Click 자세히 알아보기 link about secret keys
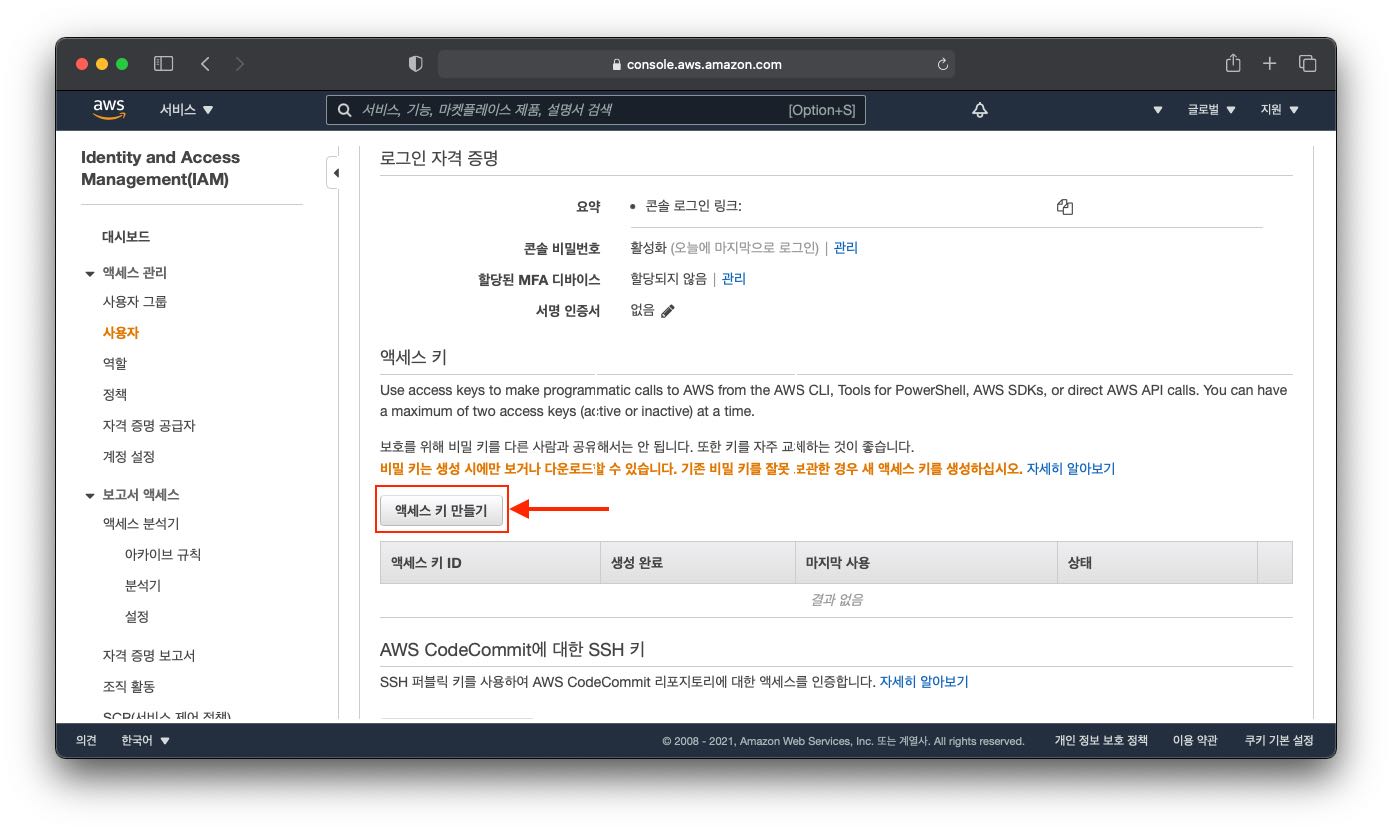Screen dimensions: 1392x832 pos(1071,468)
